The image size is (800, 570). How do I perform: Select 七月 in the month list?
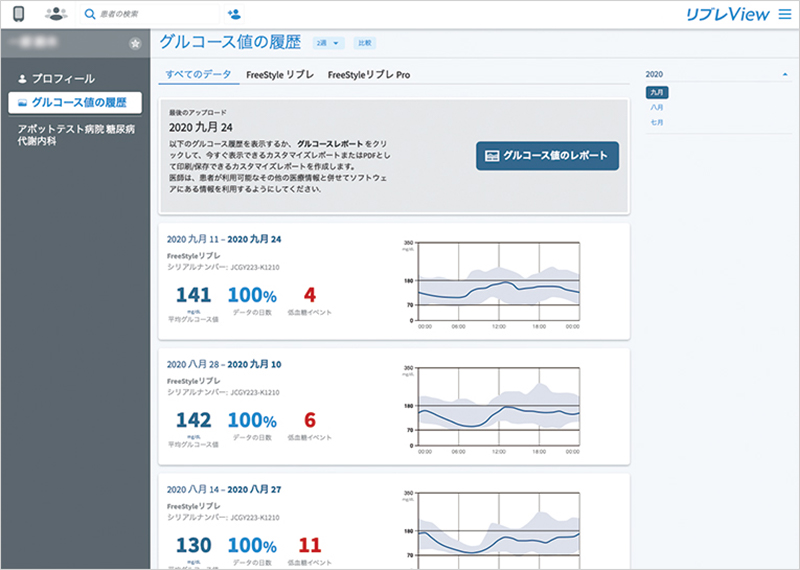(657, 122)
